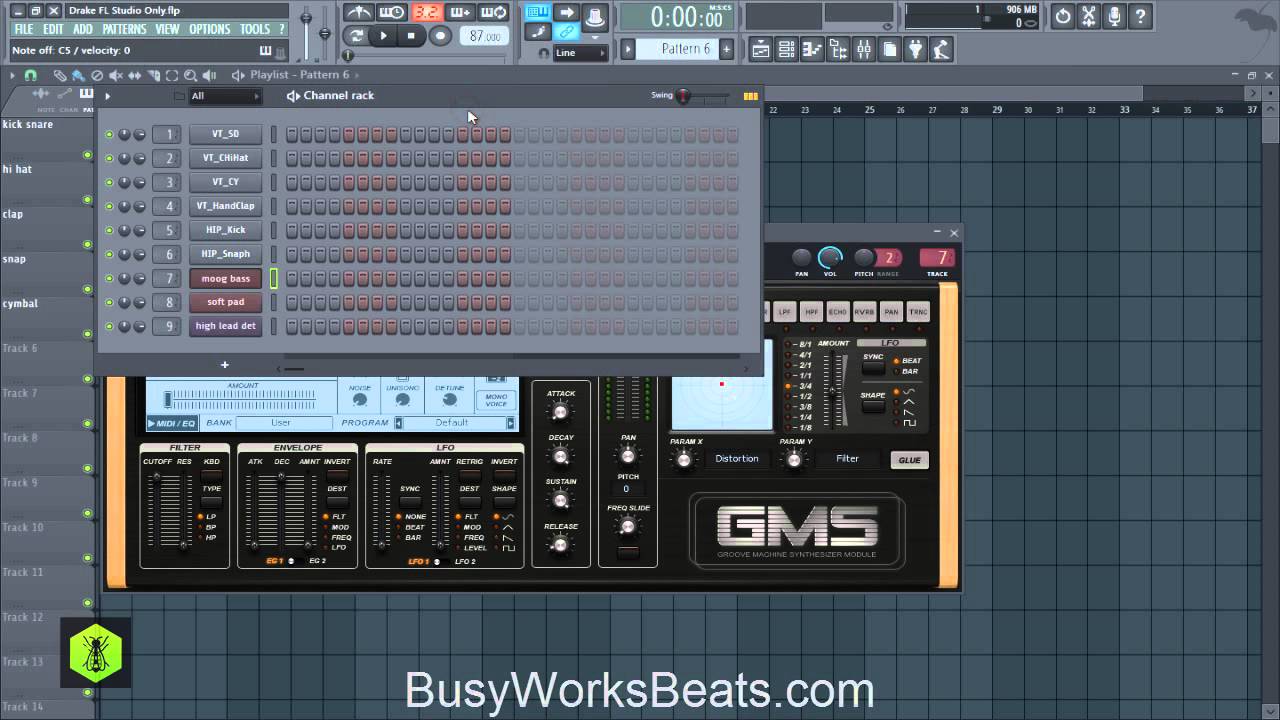Click the tempo field showing 87

484,36
